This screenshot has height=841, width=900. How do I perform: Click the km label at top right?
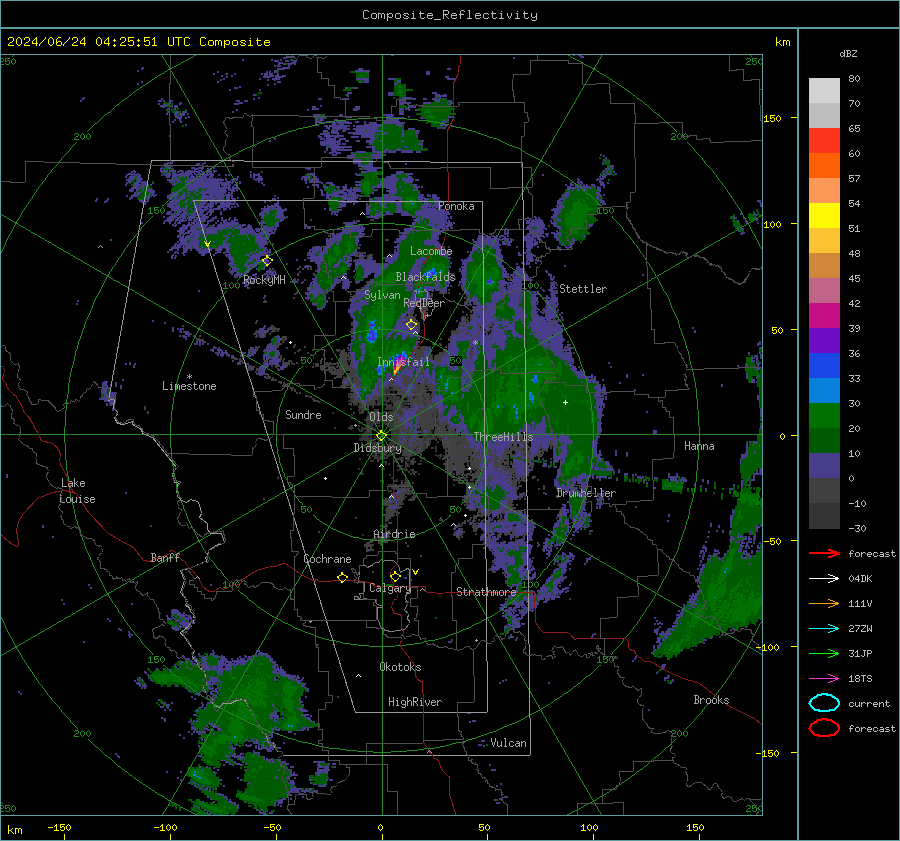coord(782,42)
